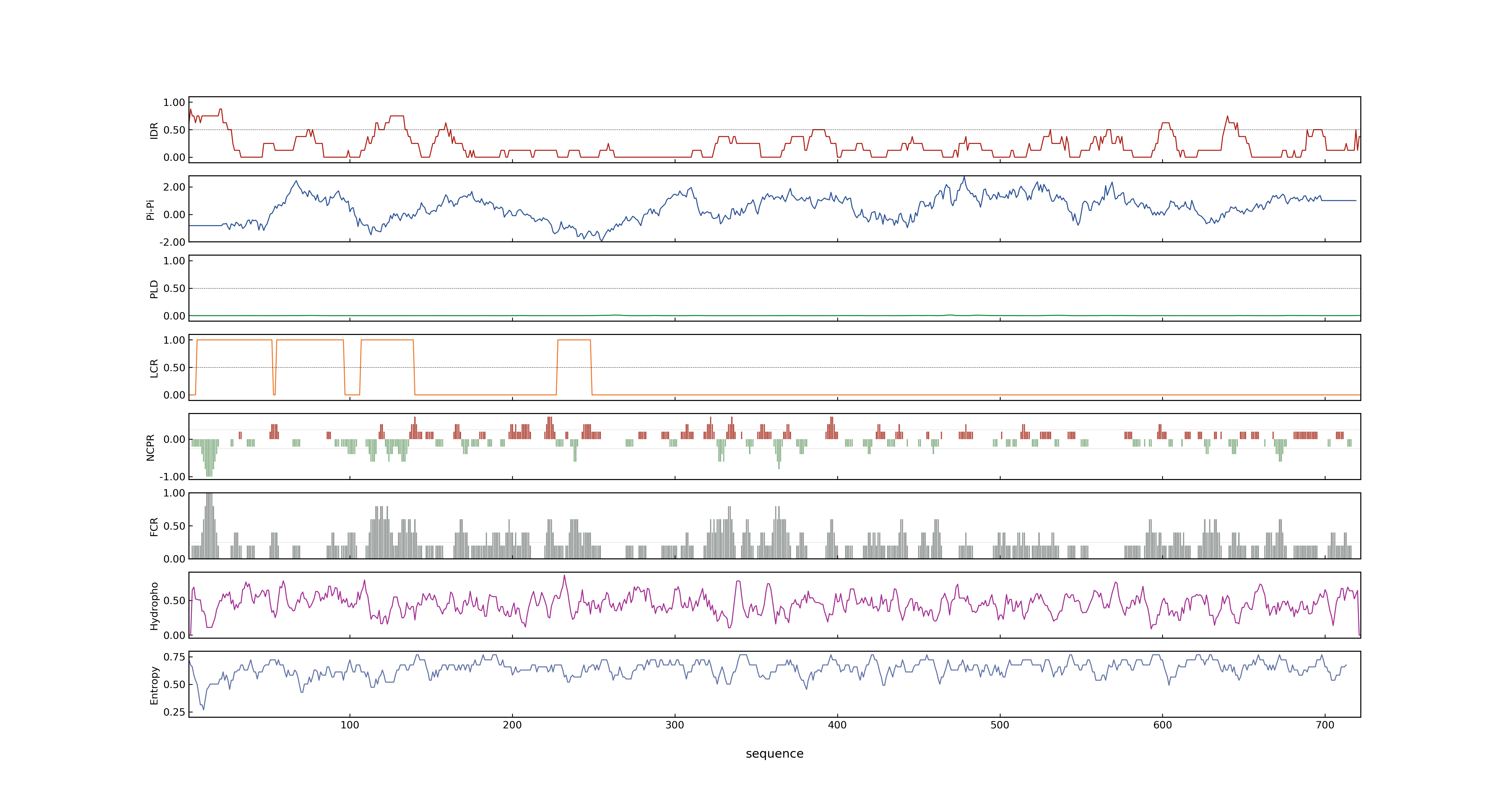
Task: Click x-axis tick label 400
Action: (838, 725)
